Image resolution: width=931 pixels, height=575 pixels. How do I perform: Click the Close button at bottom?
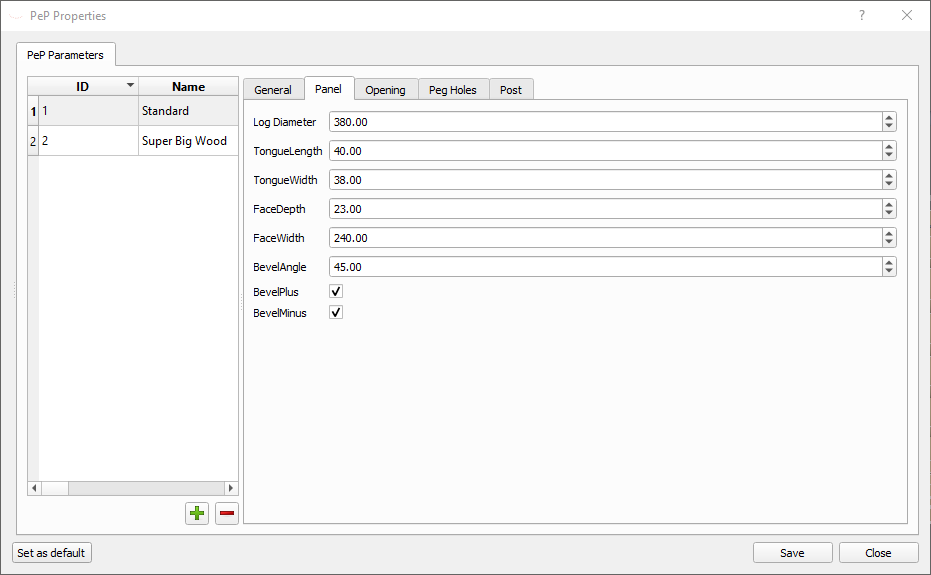coord(878,553)
